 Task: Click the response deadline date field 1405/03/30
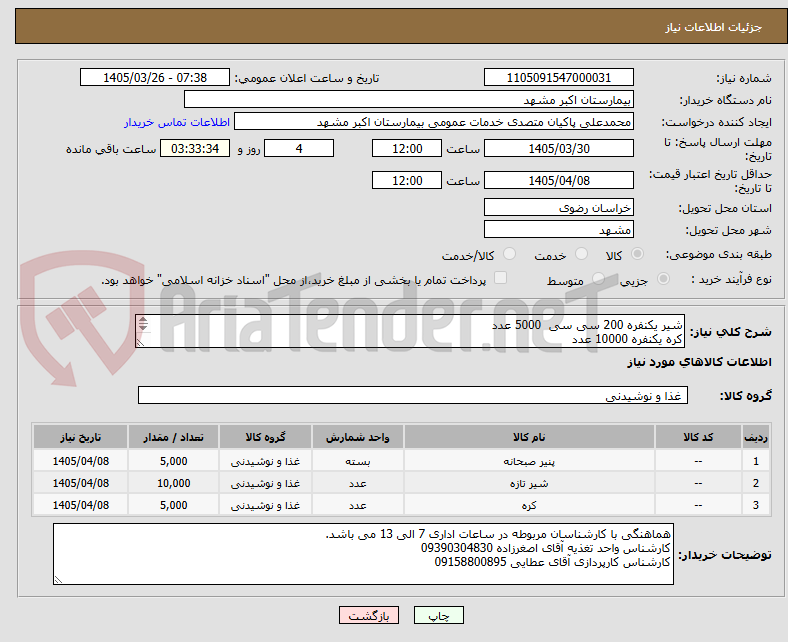tap(559, 148)
